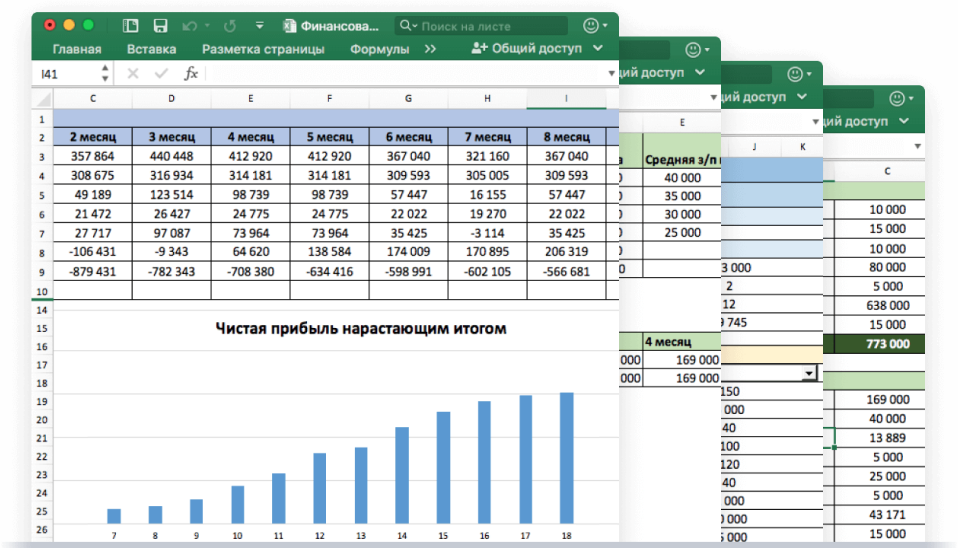Click the fx insert function icon

click(191, 74)
